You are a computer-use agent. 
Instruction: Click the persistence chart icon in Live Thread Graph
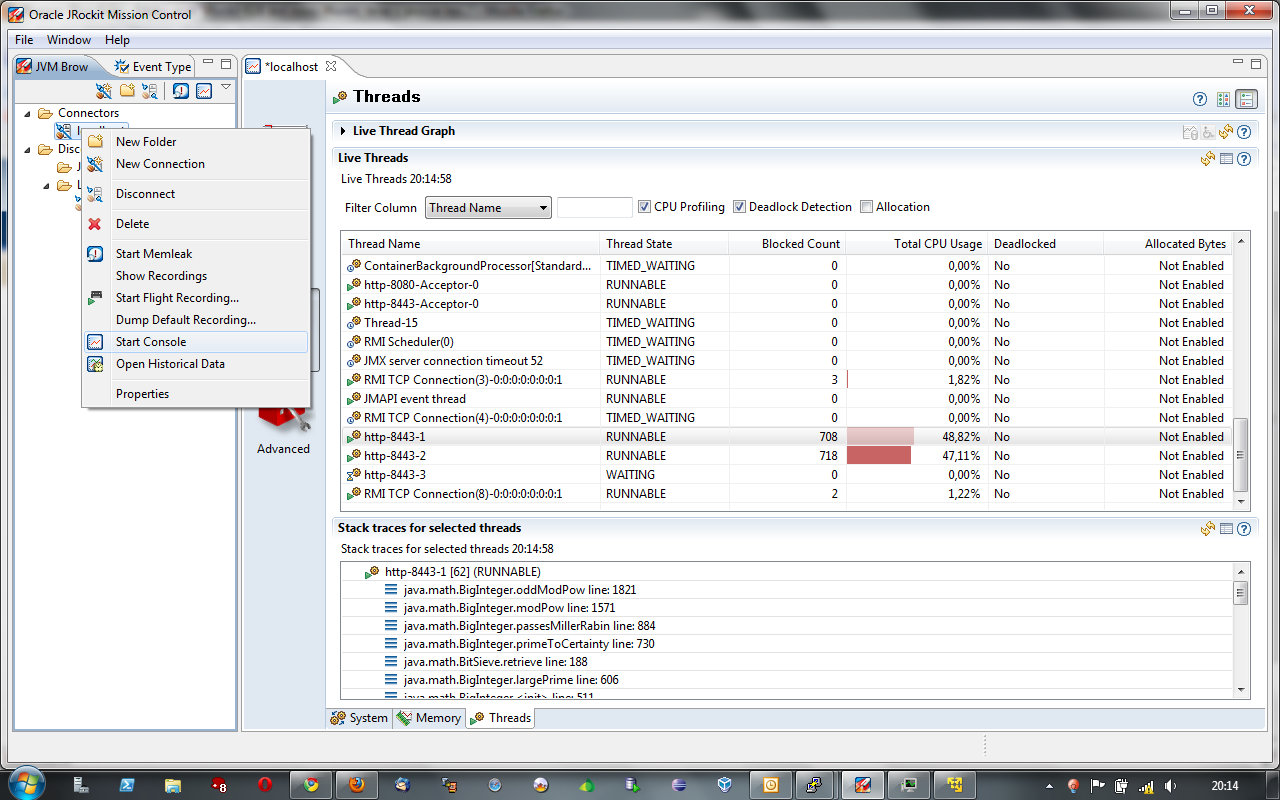(1190, 131)
